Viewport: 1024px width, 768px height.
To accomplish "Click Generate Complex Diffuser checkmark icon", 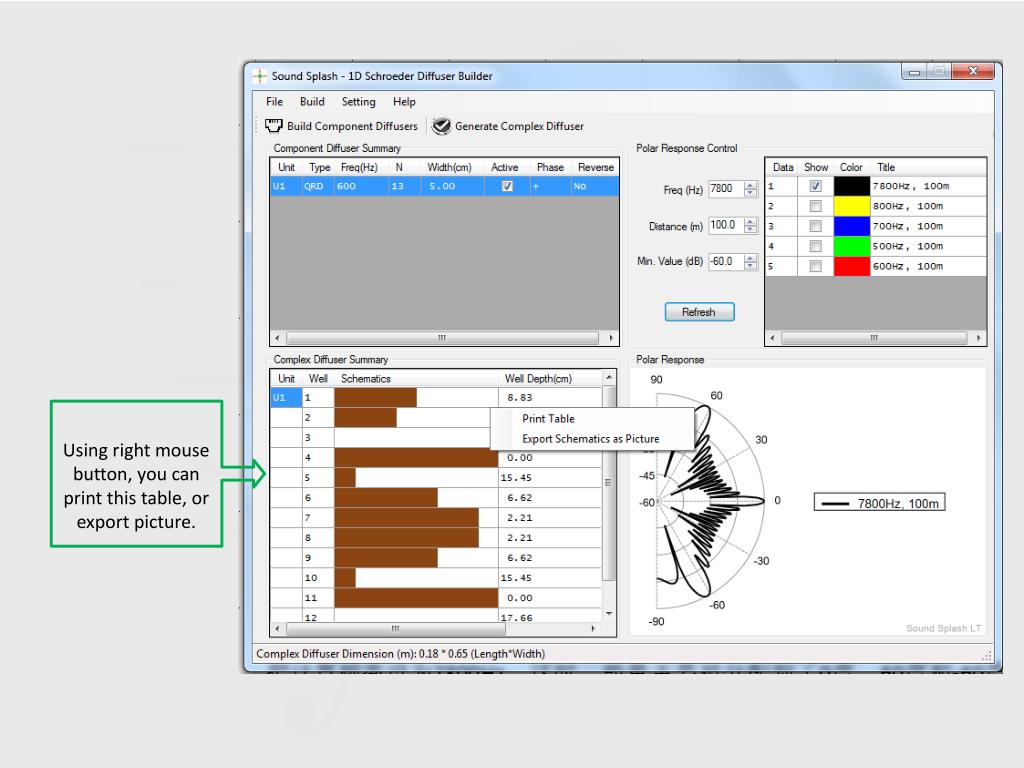I will pos(441,126).
